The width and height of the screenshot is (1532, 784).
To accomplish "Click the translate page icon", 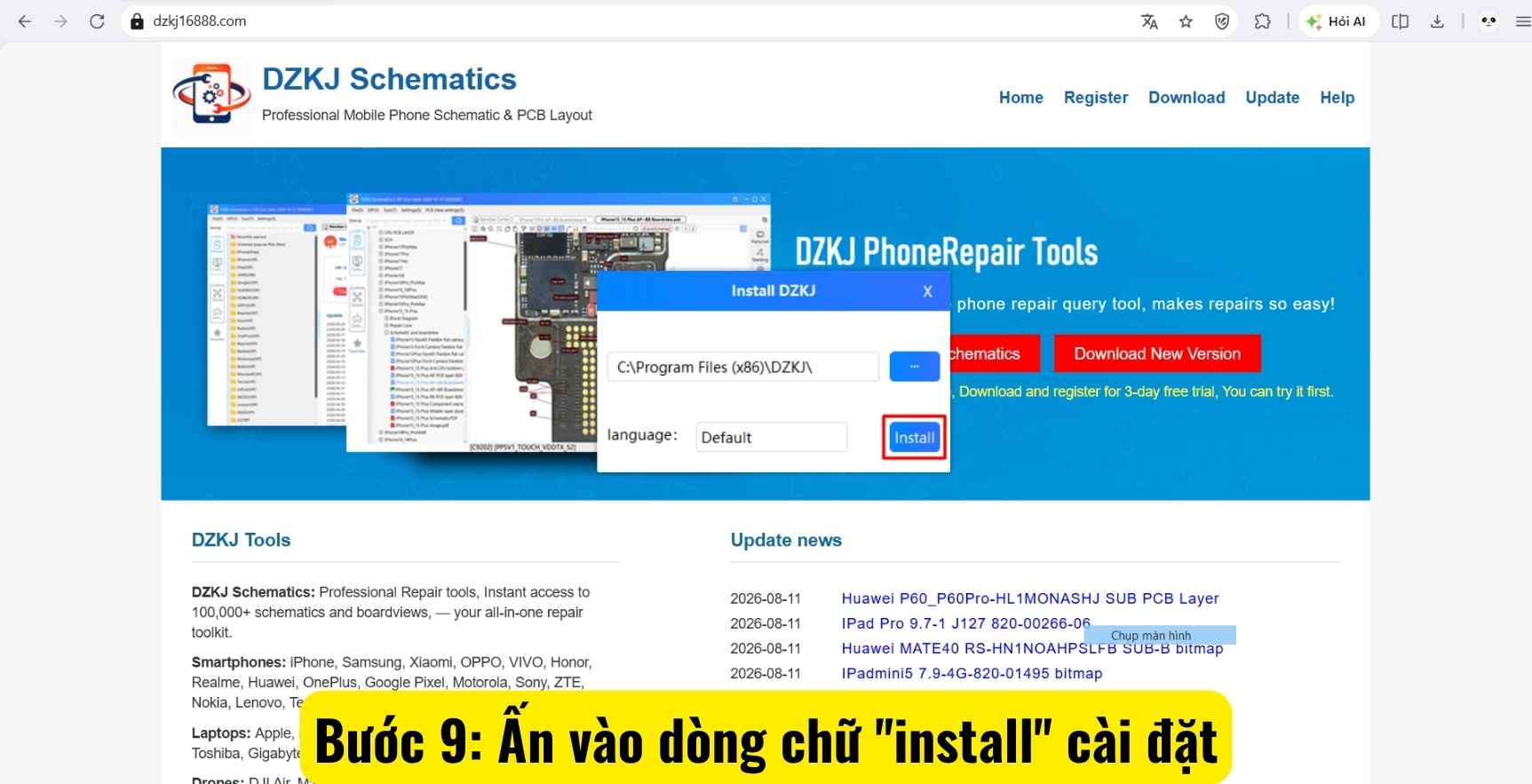I will tap(1149, 21).
